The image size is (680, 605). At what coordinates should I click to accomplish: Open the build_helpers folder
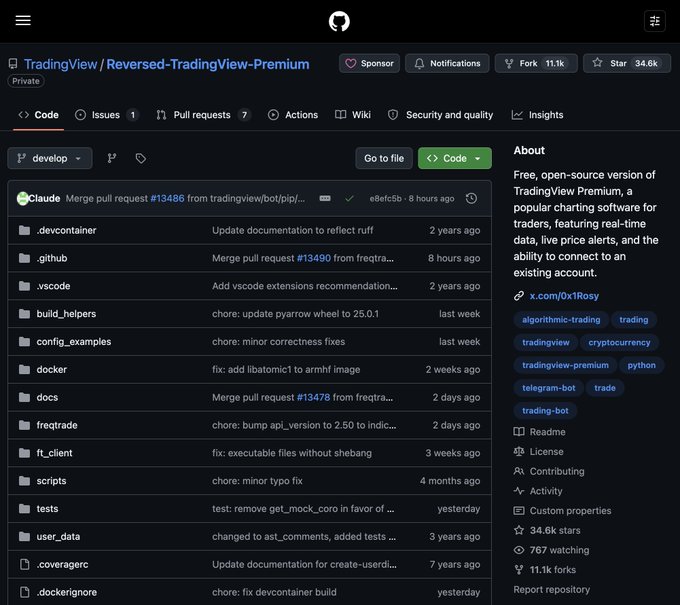click(x=66, y=314)
